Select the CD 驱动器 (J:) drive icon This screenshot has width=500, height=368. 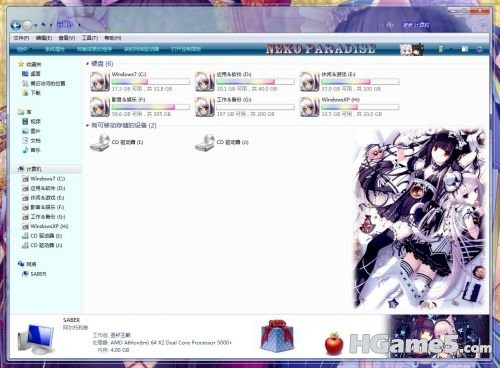click(205, 143)
